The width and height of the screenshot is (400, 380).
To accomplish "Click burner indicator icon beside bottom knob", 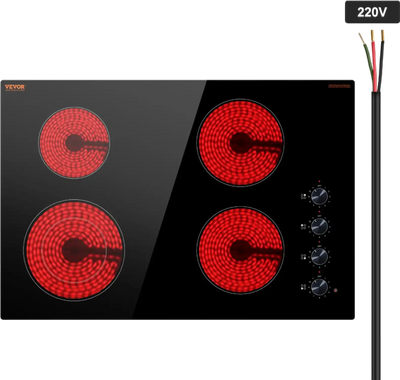I will [303, 287].
